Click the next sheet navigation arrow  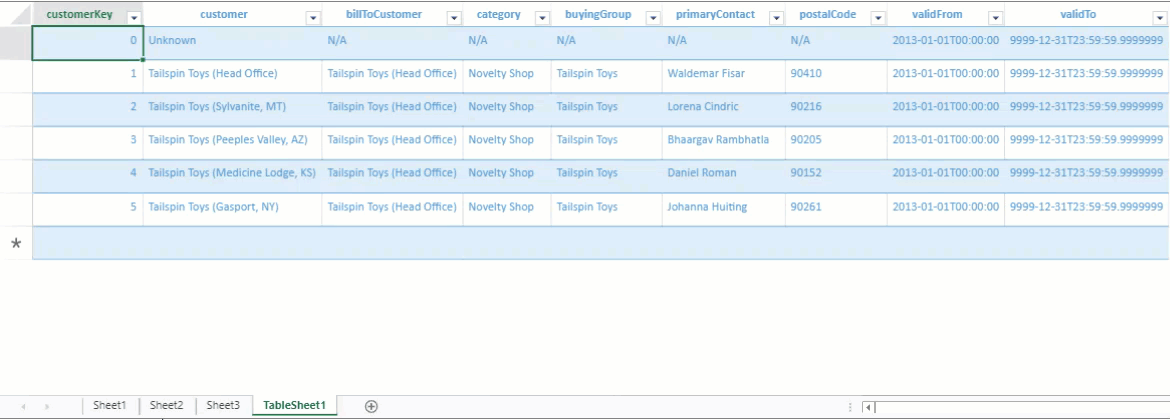[x=47, y=407]
